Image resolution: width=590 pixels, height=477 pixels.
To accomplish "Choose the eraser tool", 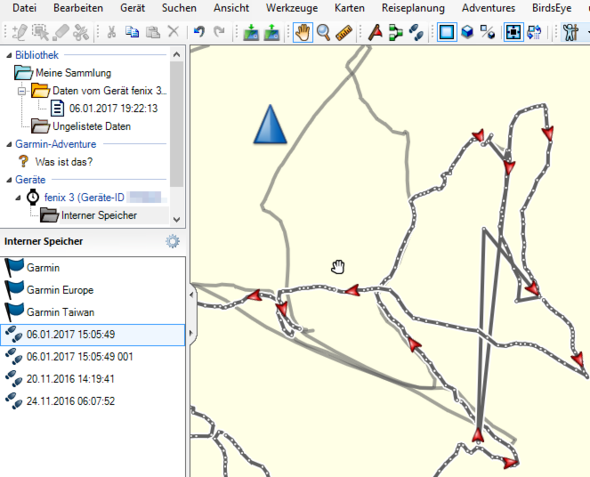I will tap(60, 32).
